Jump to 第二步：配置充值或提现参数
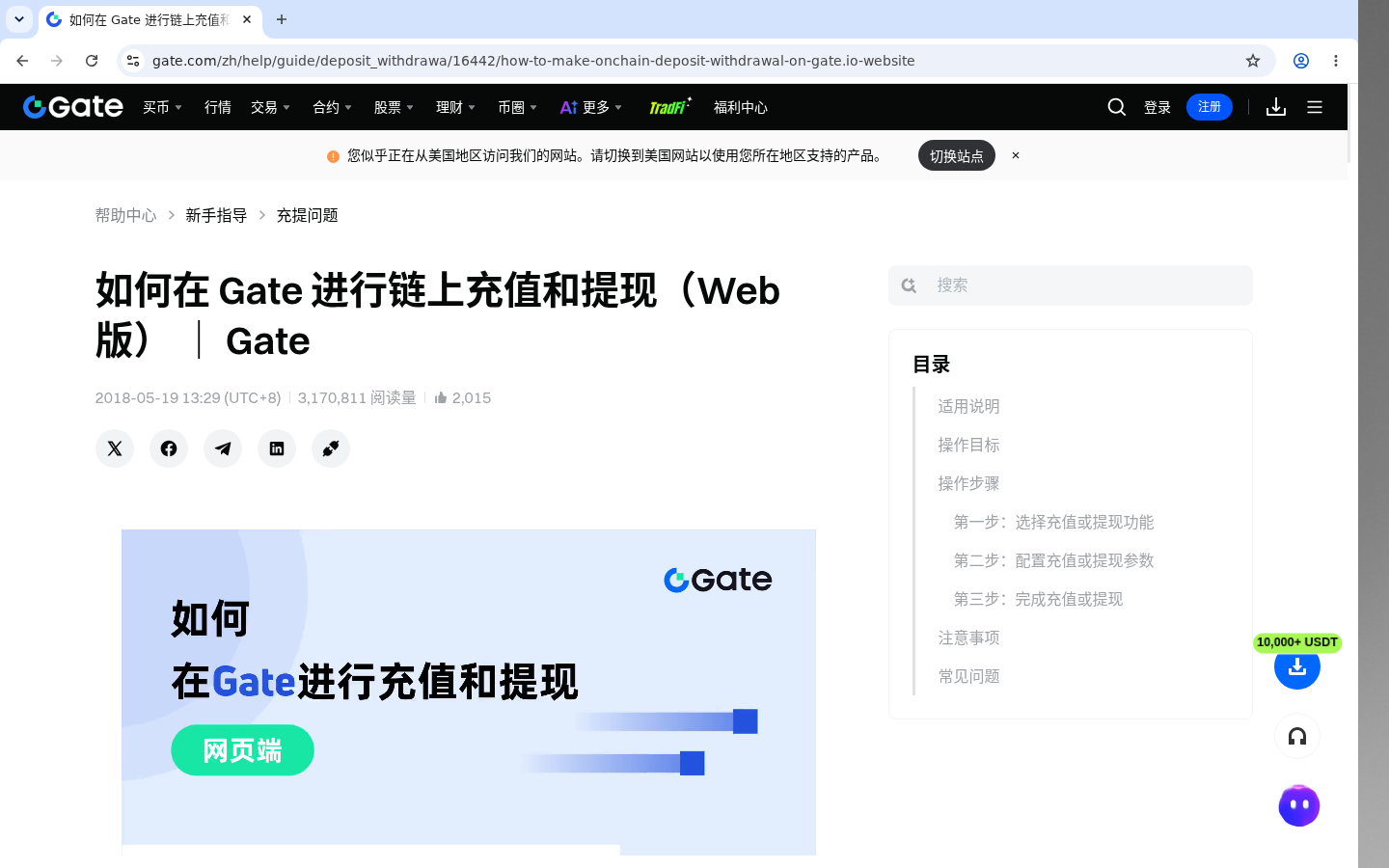This screenshot has width=1389, height=868. click(1053, 560)
